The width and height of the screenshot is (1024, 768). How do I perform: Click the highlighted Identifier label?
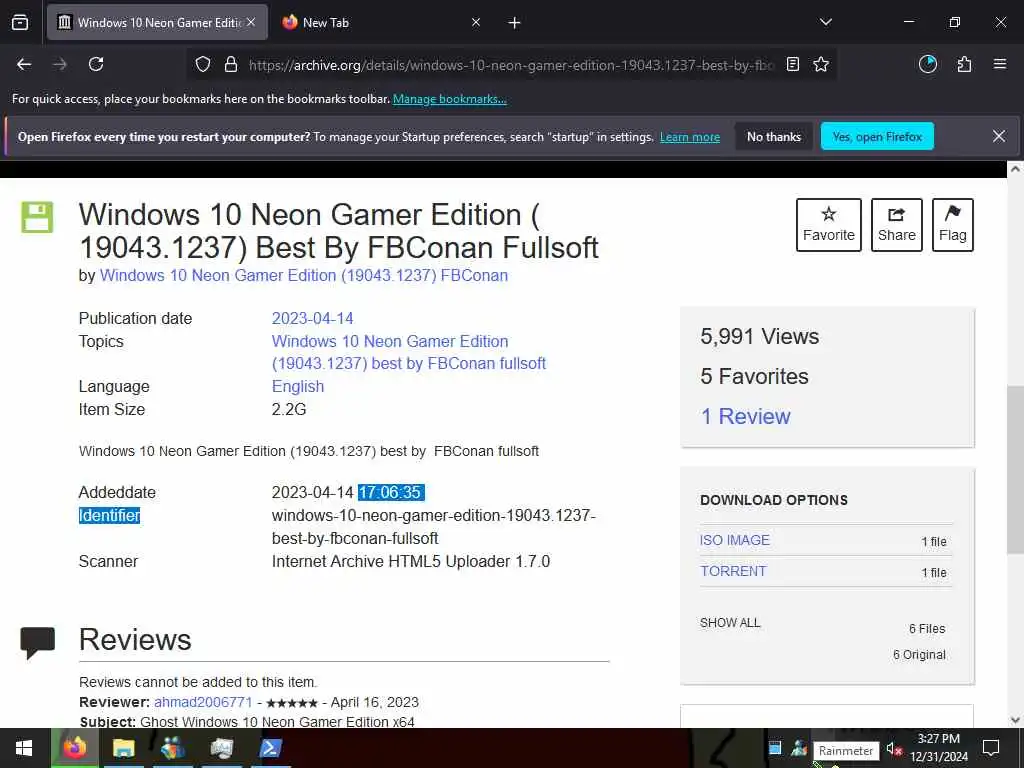110,515
